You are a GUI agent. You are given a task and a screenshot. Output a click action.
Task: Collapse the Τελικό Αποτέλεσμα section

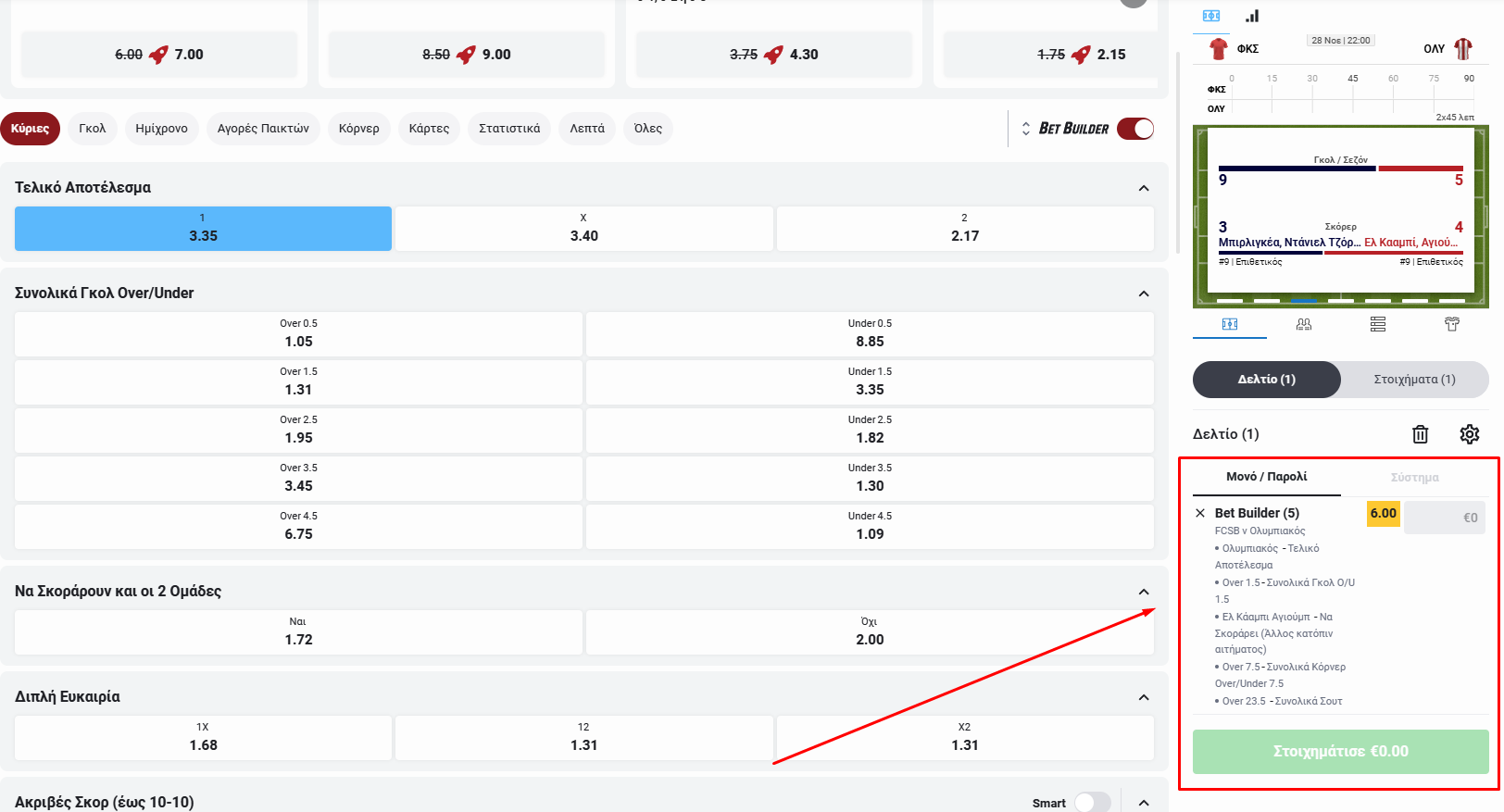pyautogui.click(x=1144, y=188)
